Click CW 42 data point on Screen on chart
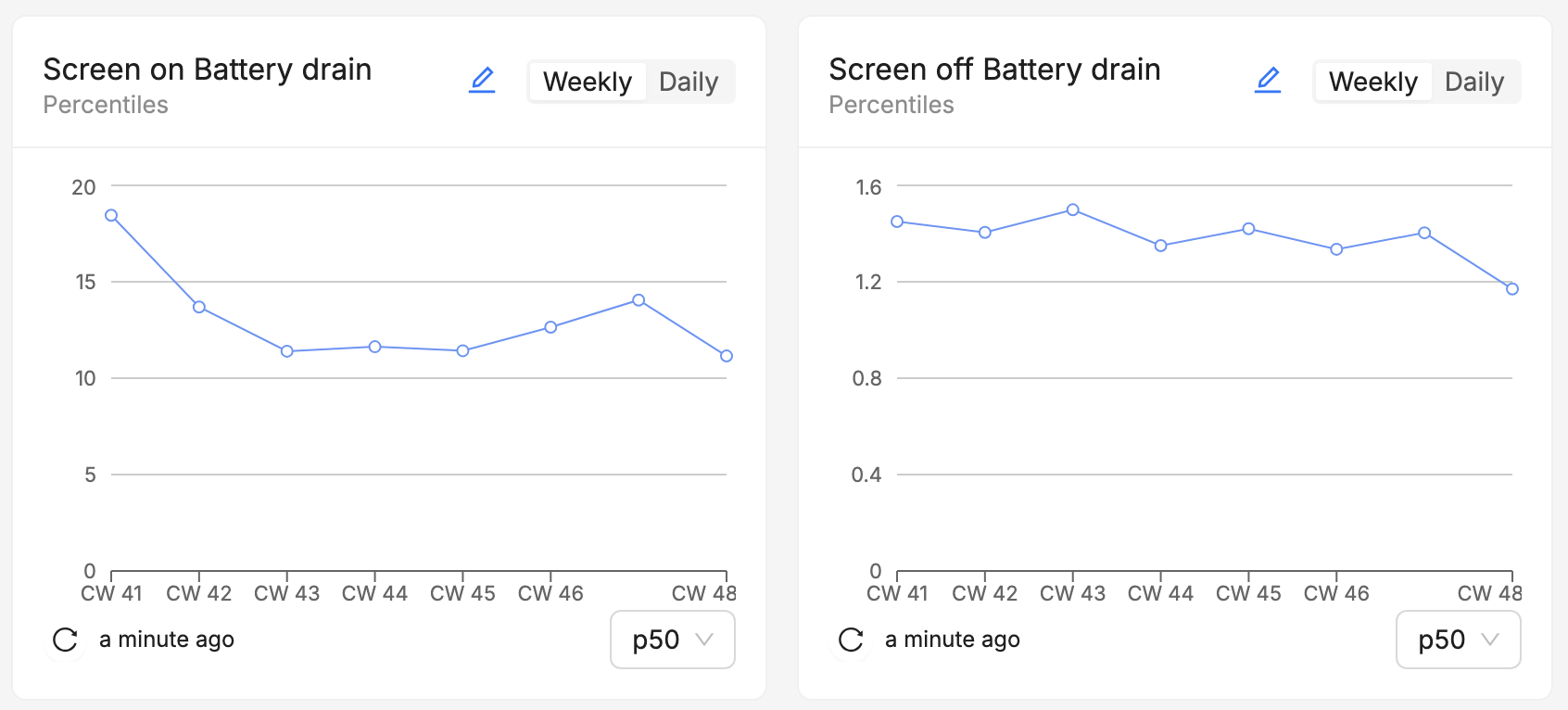Screen dimensions: 1568x710 pos(199,307)
